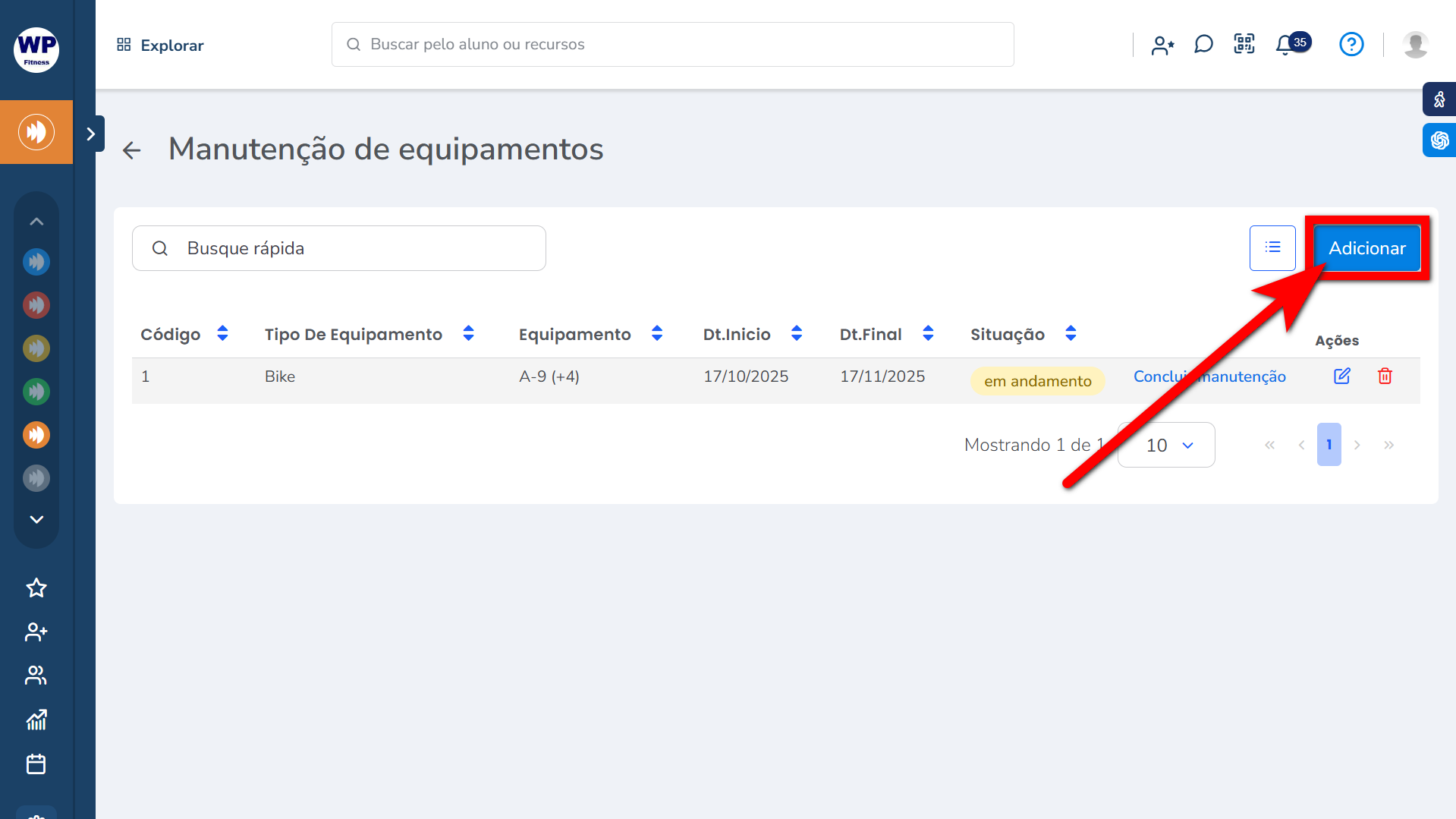
Task: Open the reports chart icon in sidebar
Action: click(36, 720)
